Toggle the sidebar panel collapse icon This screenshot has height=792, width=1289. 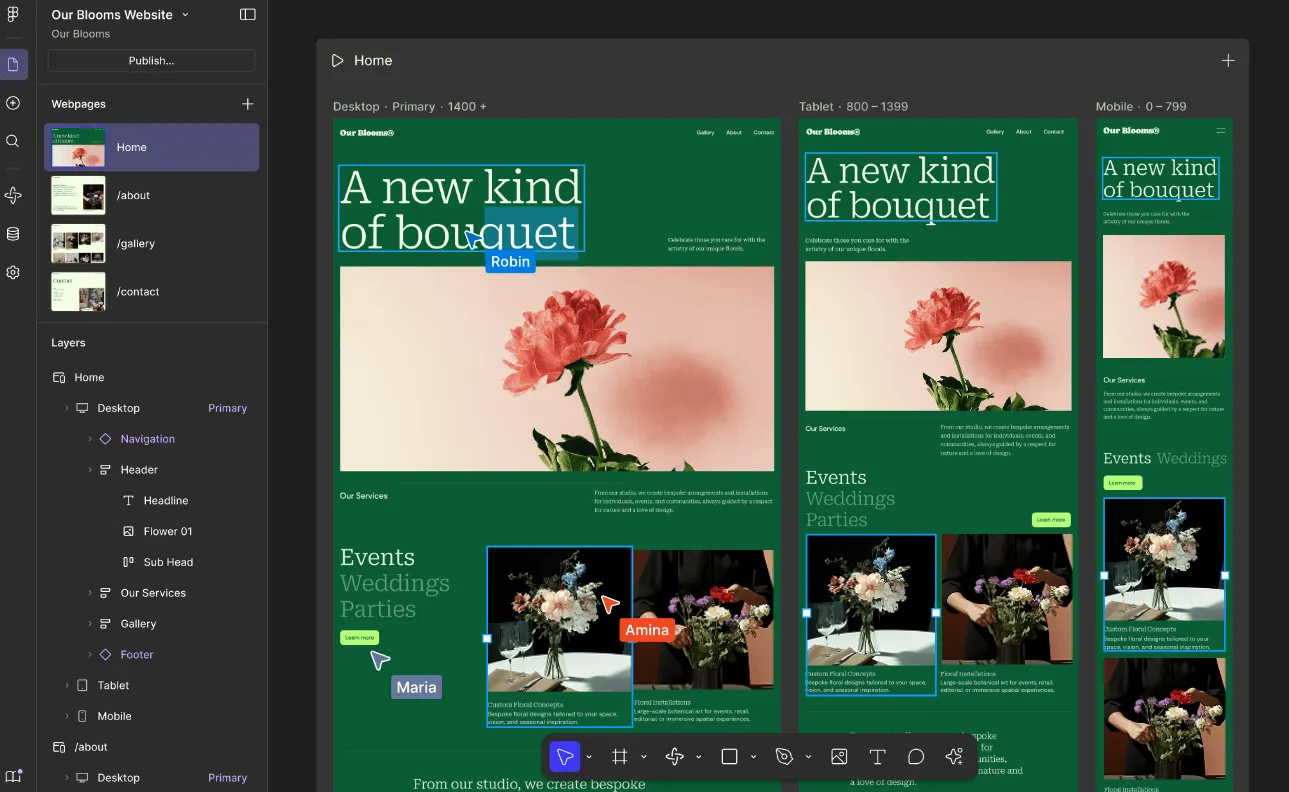click(248, 15)
